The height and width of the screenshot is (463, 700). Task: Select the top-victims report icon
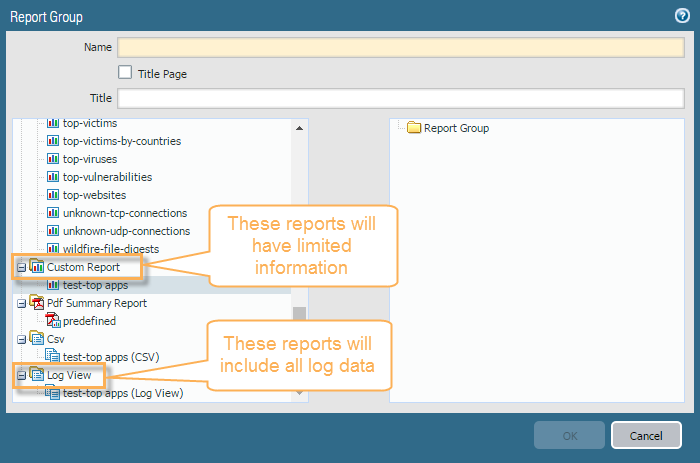tap(53, 123)
